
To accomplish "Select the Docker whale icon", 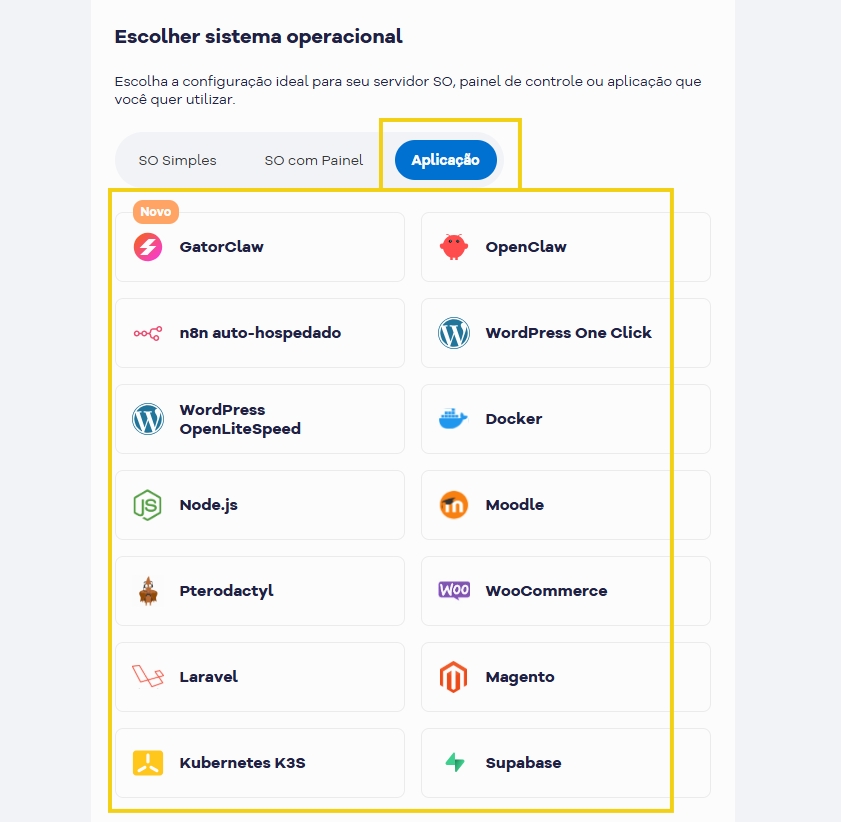I will pos(453,418).
